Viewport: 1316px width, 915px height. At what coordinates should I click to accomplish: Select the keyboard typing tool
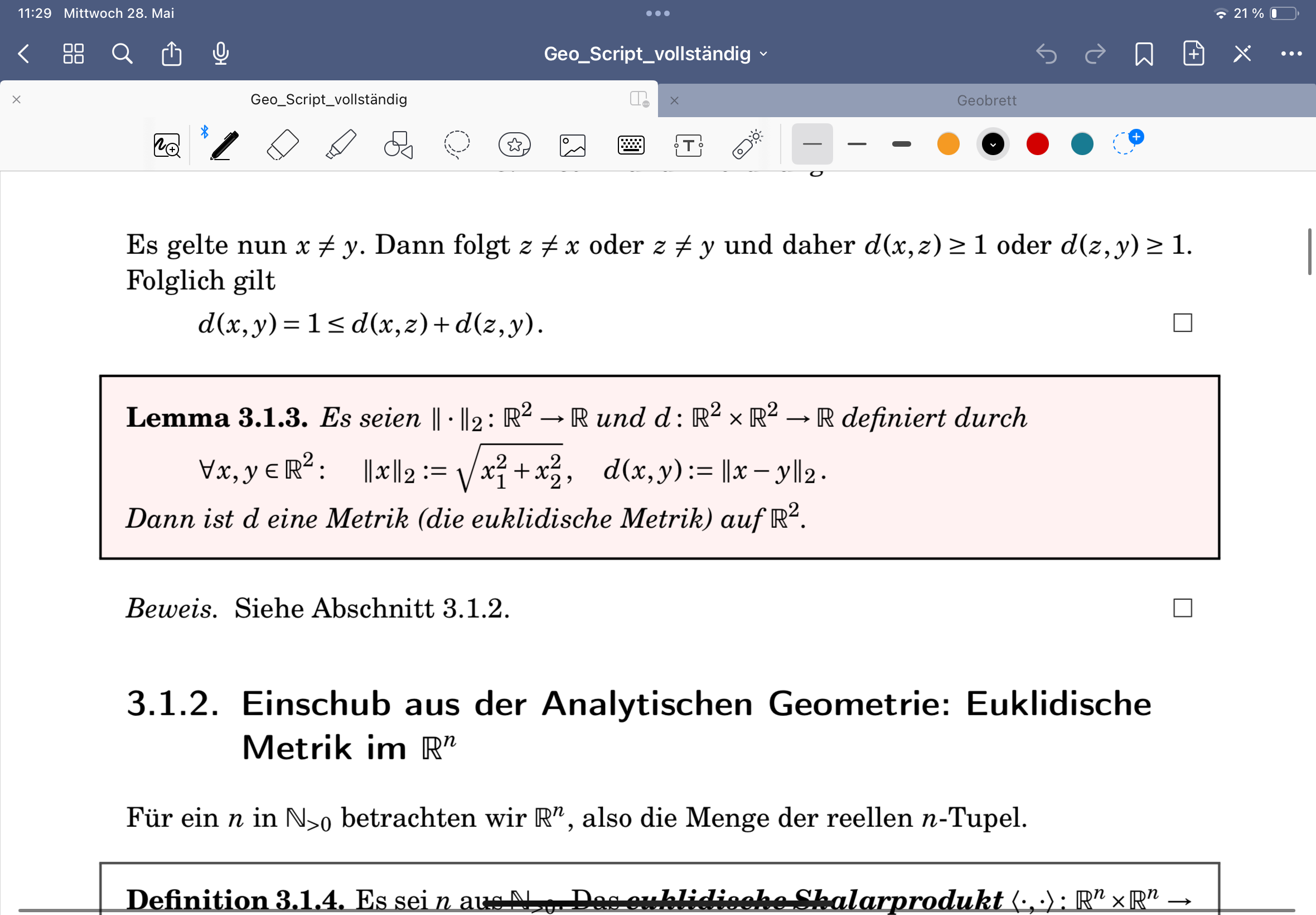tap(631, 145)
